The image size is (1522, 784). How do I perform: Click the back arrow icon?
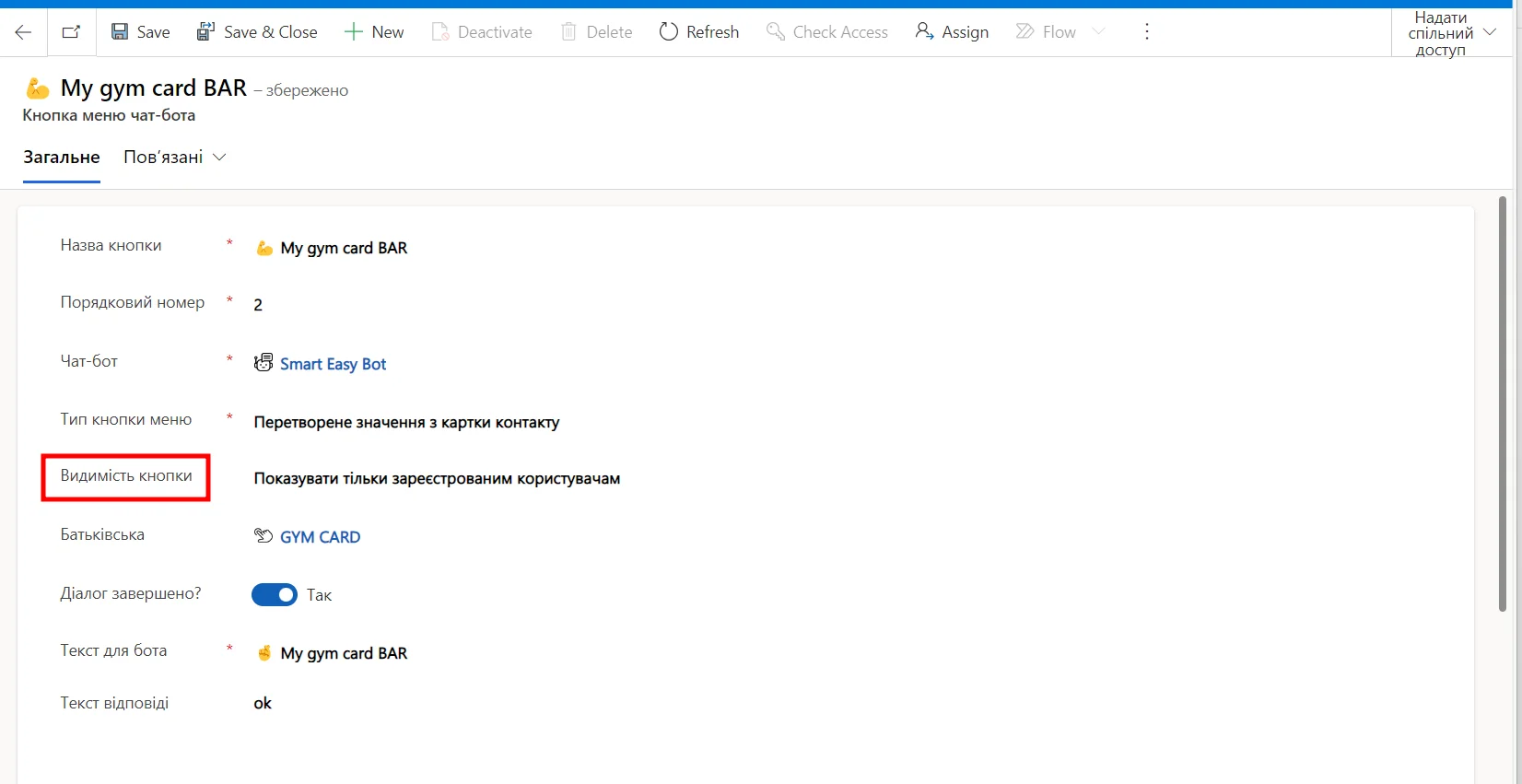click(23, 32)
